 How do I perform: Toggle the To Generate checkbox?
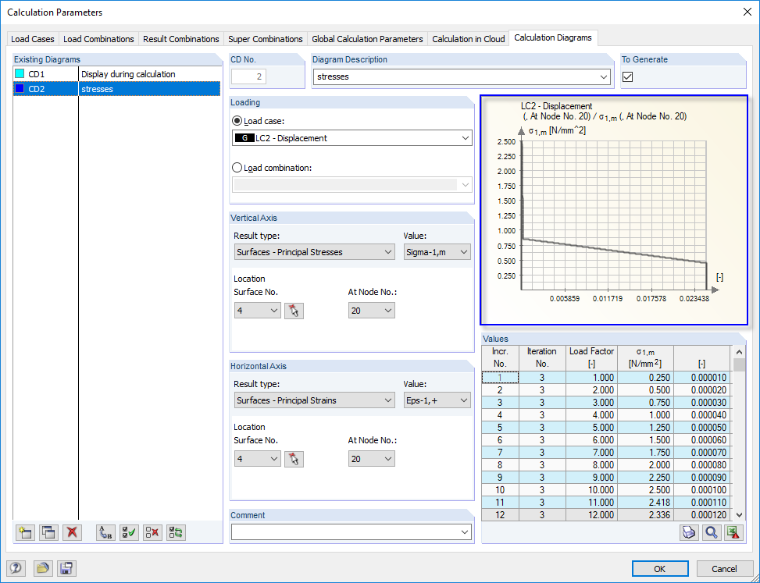click(x=628, y=77)
